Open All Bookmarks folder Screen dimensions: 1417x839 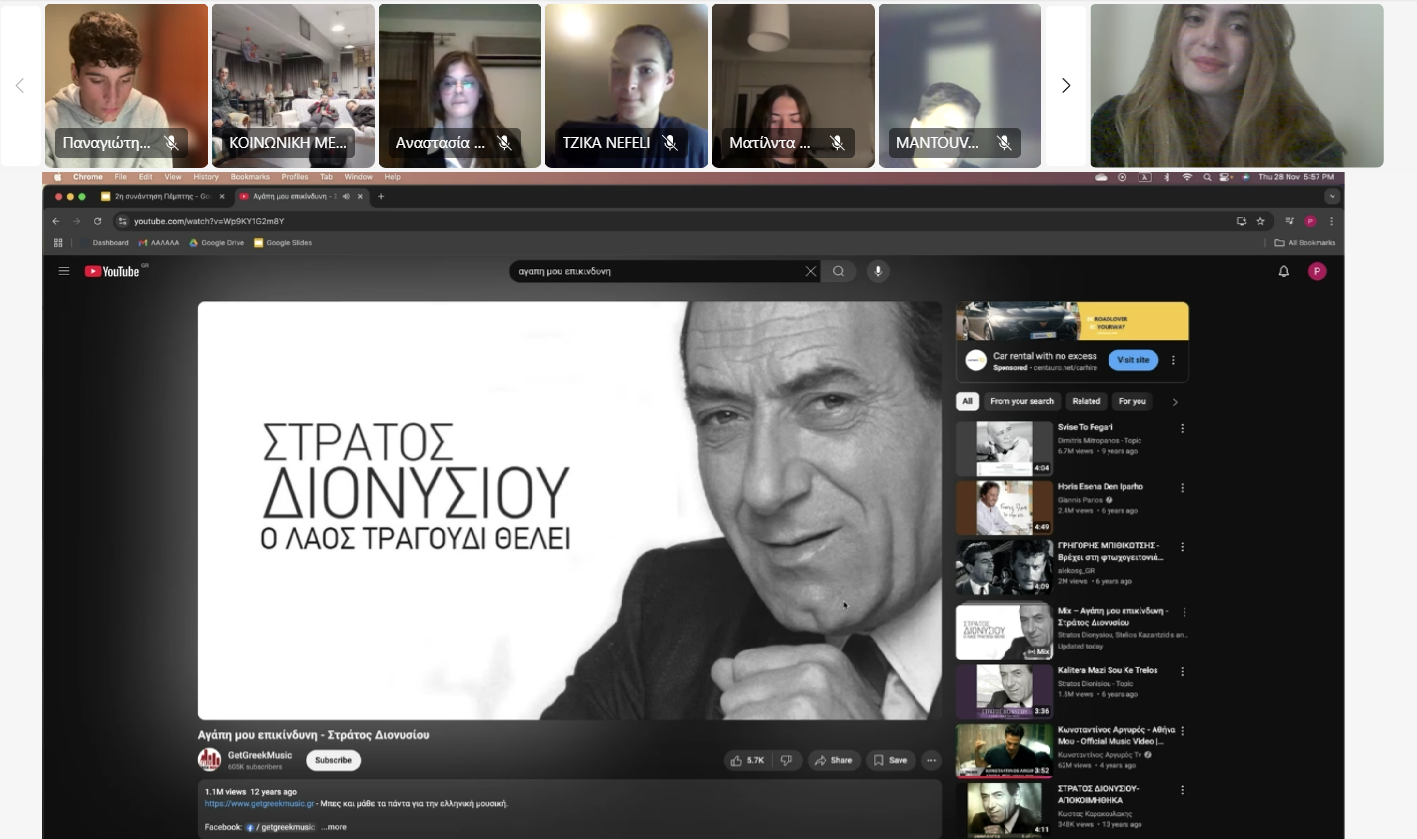(x=1305, y=242)
